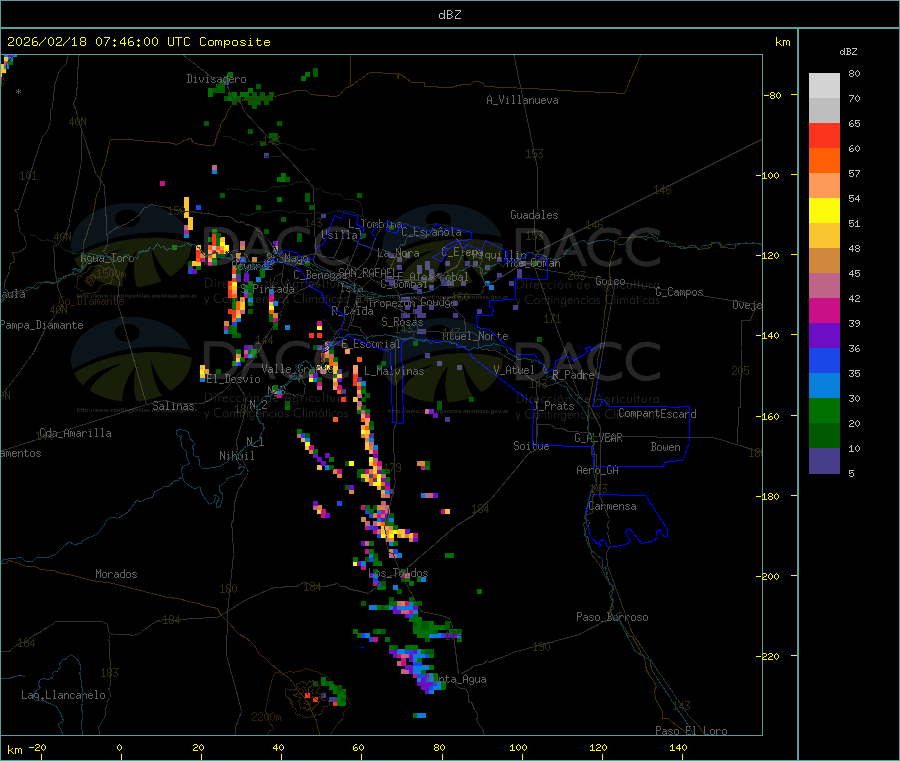Click the J_Prats map label

(554, 406)
